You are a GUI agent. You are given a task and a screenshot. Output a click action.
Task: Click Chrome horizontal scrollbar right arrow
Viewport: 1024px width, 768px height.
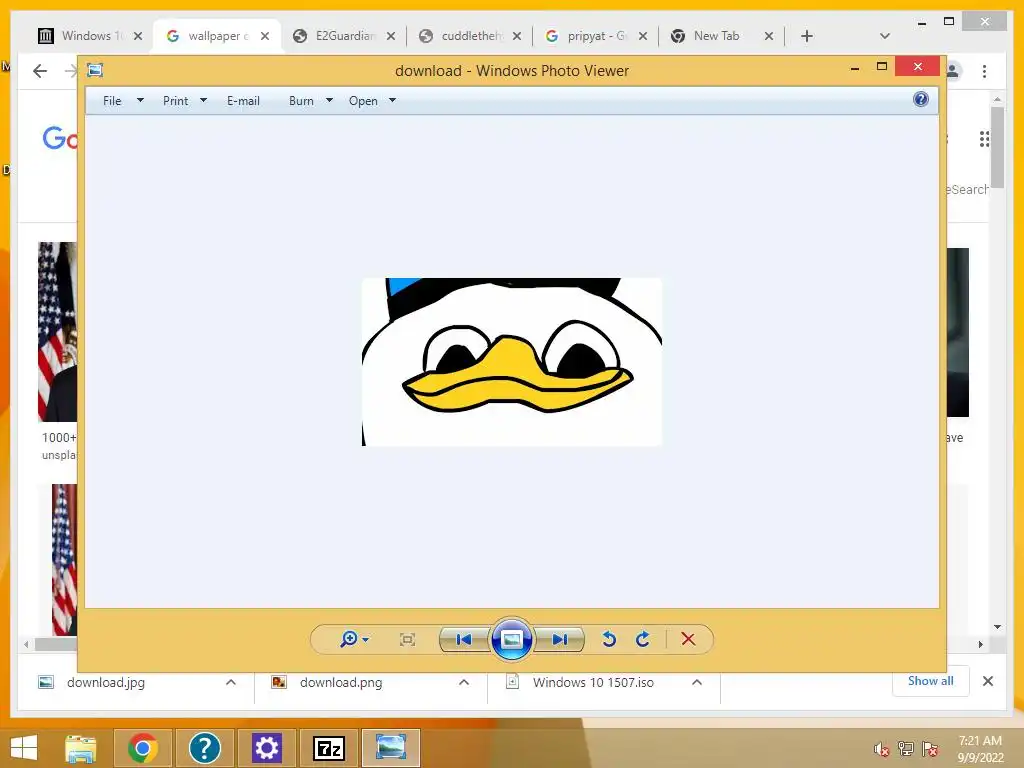[x=980, y=644]
